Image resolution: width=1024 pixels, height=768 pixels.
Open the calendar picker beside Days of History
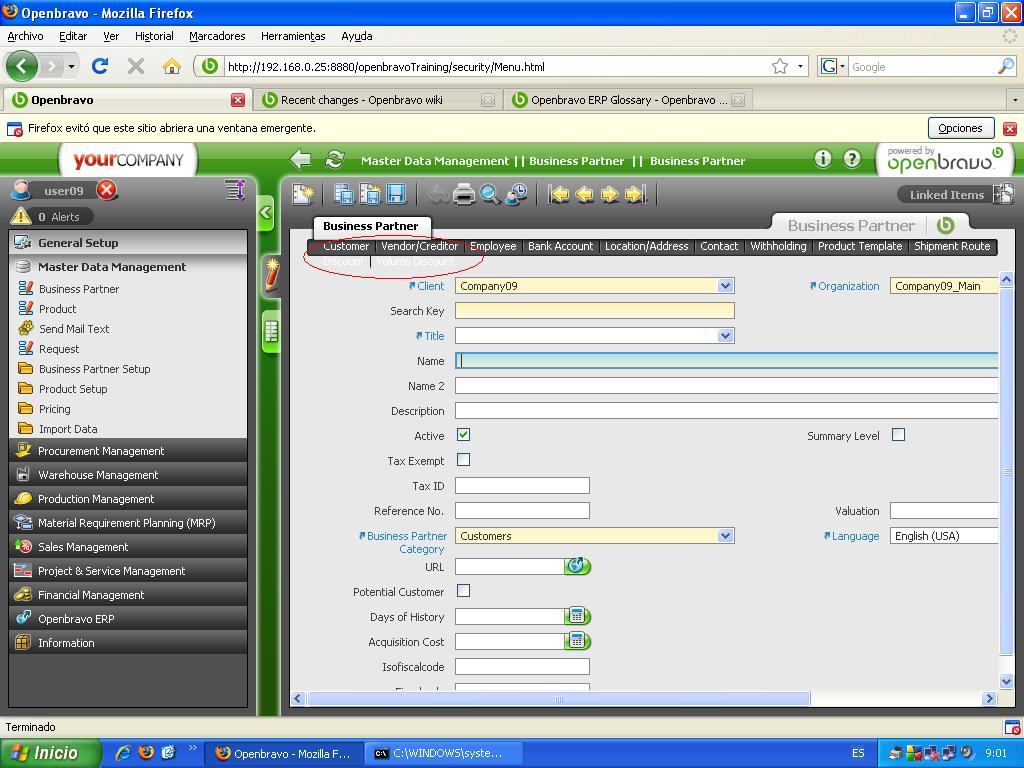click(x=577, y=616)
